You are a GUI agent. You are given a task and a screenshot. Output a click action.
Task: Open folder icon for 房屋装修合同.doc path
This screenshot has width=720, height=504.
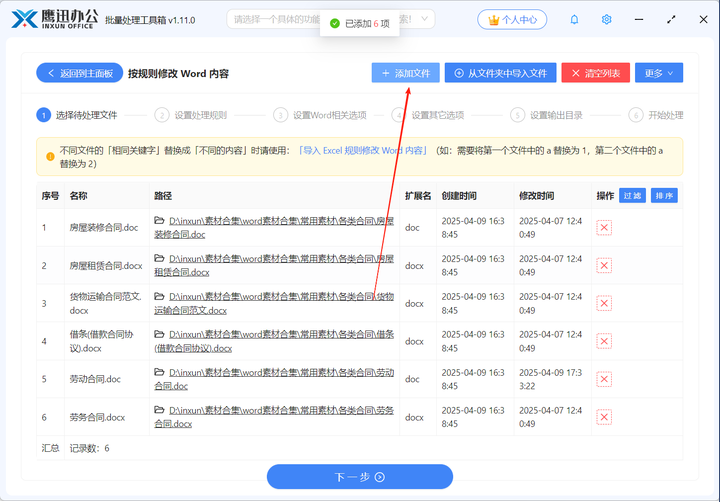coord(159,221)
